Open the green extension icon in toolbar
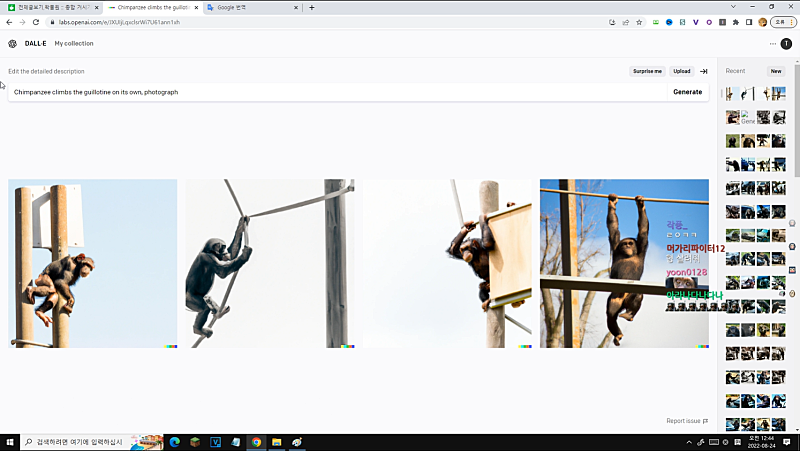800x451 pixels. click(656, 22)
